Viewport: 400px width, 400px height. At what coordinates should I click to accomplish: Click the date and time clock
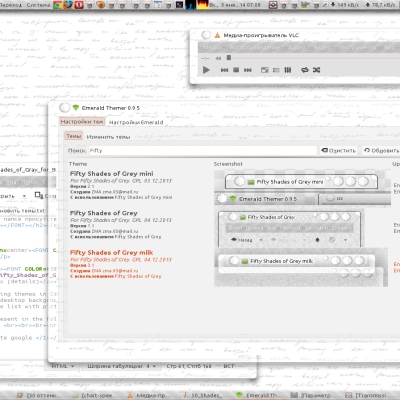[235, 5]
